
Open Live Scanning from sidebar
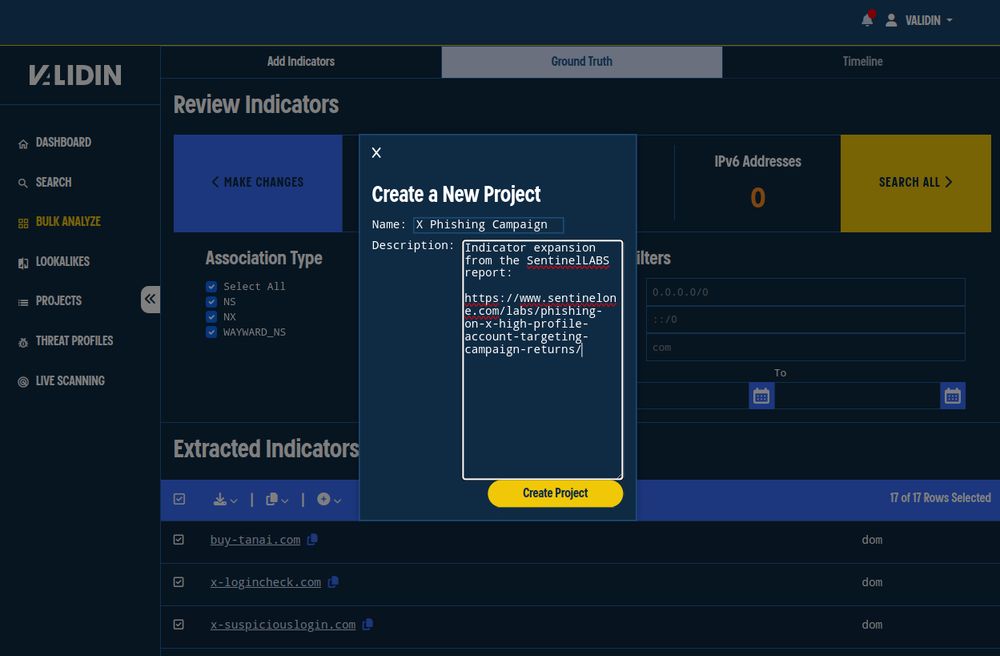[x=70, y=381]
